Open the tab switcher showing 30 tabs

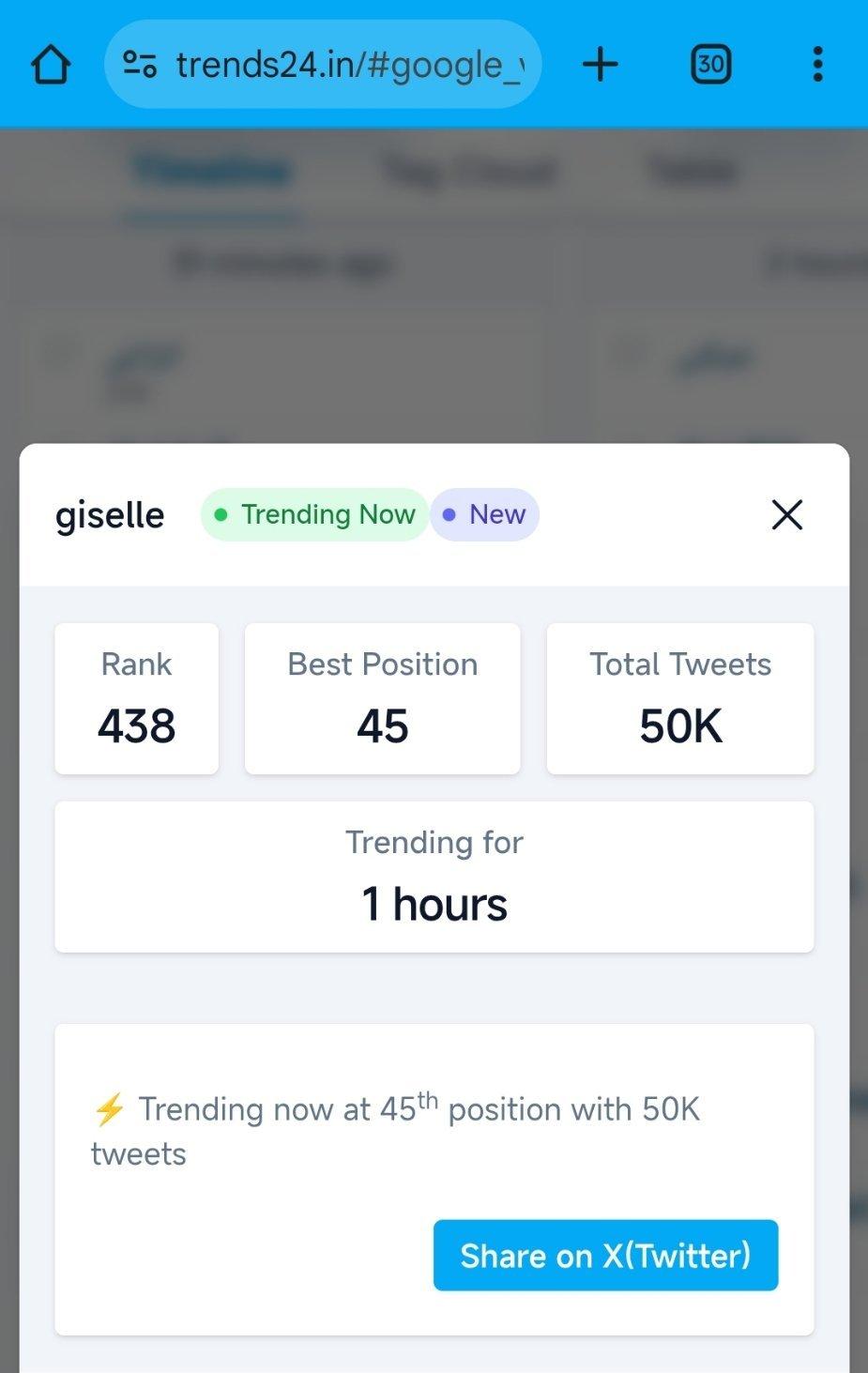click(711, 65)
